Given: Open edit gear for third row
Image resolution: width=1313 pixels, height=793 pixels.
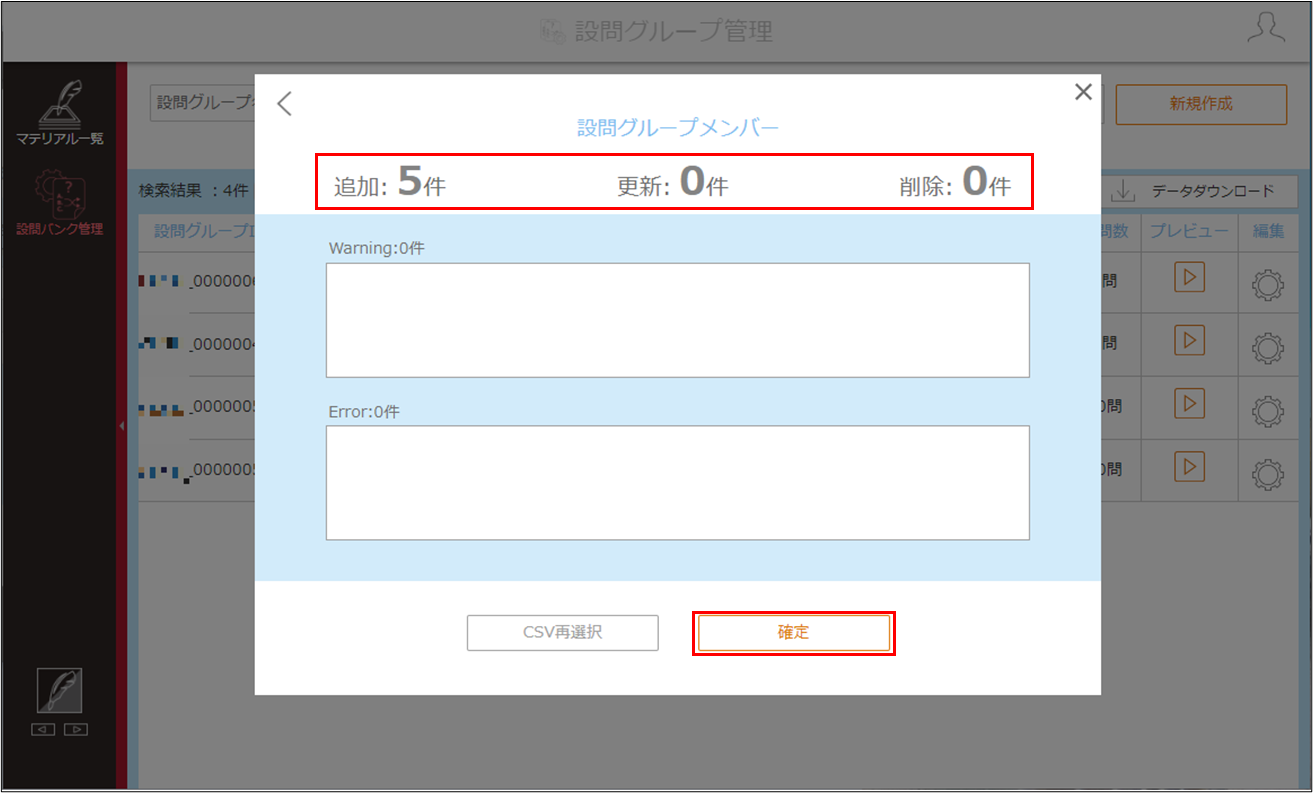Looking at the screenshot, I should pyautogui.click(x=1268, y=411).
